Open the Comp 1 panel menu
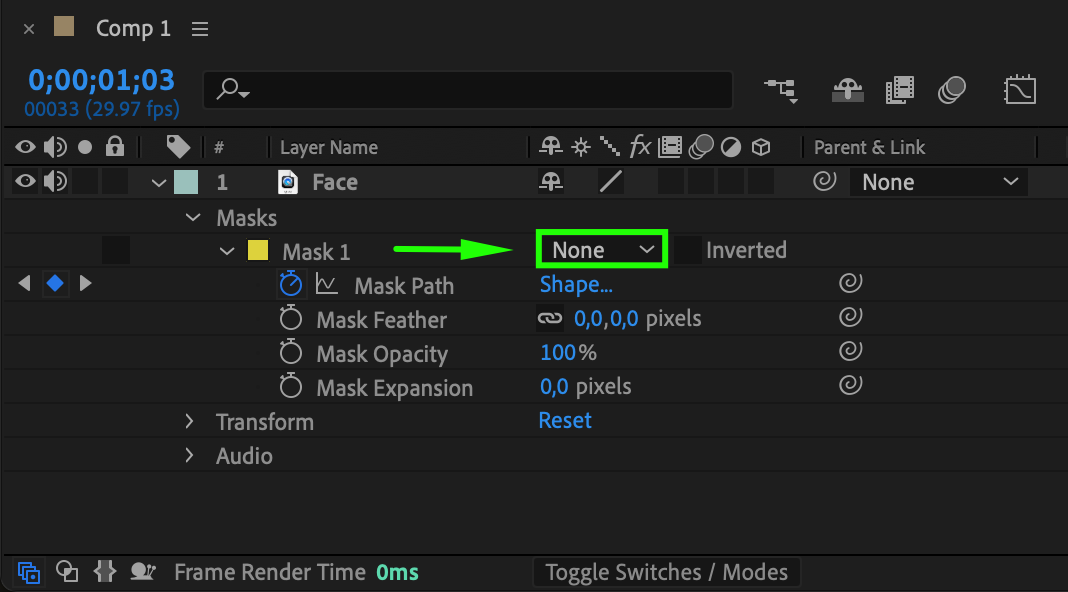This screenshot has height=592, width=1068. [200, 29]
